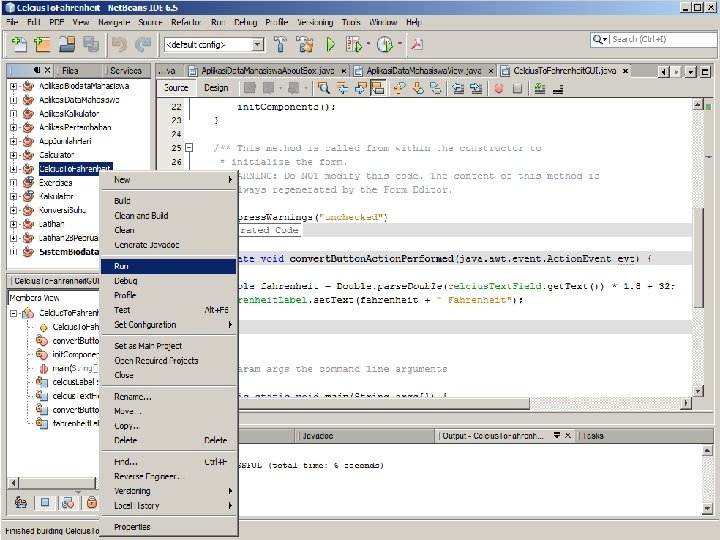Collapse the code fold at line 25

tap(189, 148)
